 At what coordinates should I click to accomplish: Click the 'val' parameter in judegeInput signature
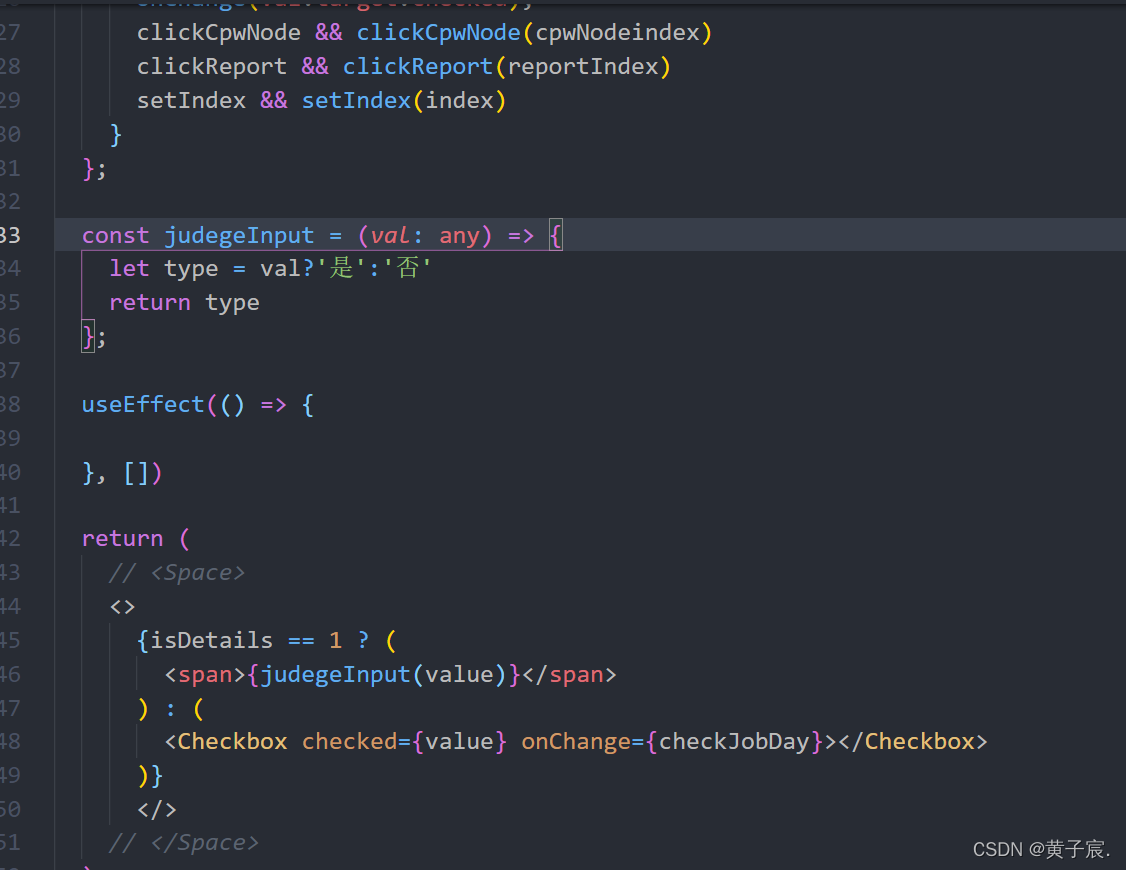click(390, 235)
